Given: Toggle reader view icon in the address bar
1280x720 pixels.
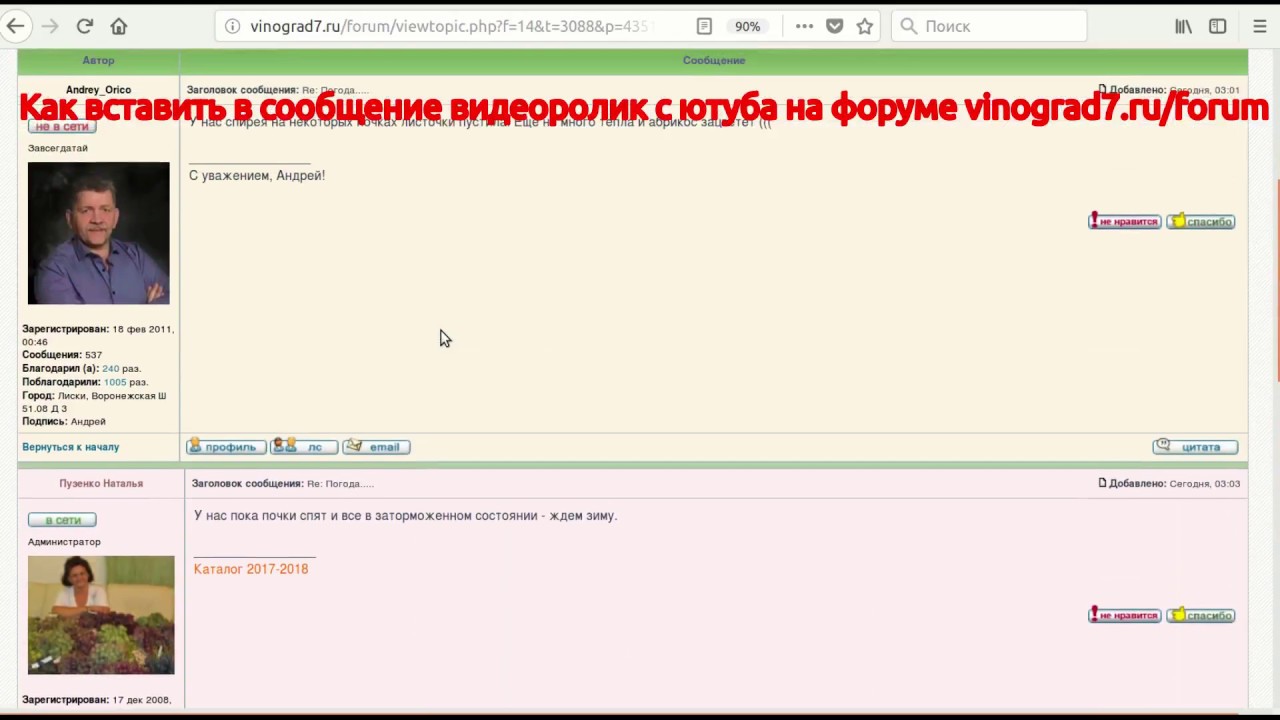Looking at the screenshot, I should click(704, 27).
